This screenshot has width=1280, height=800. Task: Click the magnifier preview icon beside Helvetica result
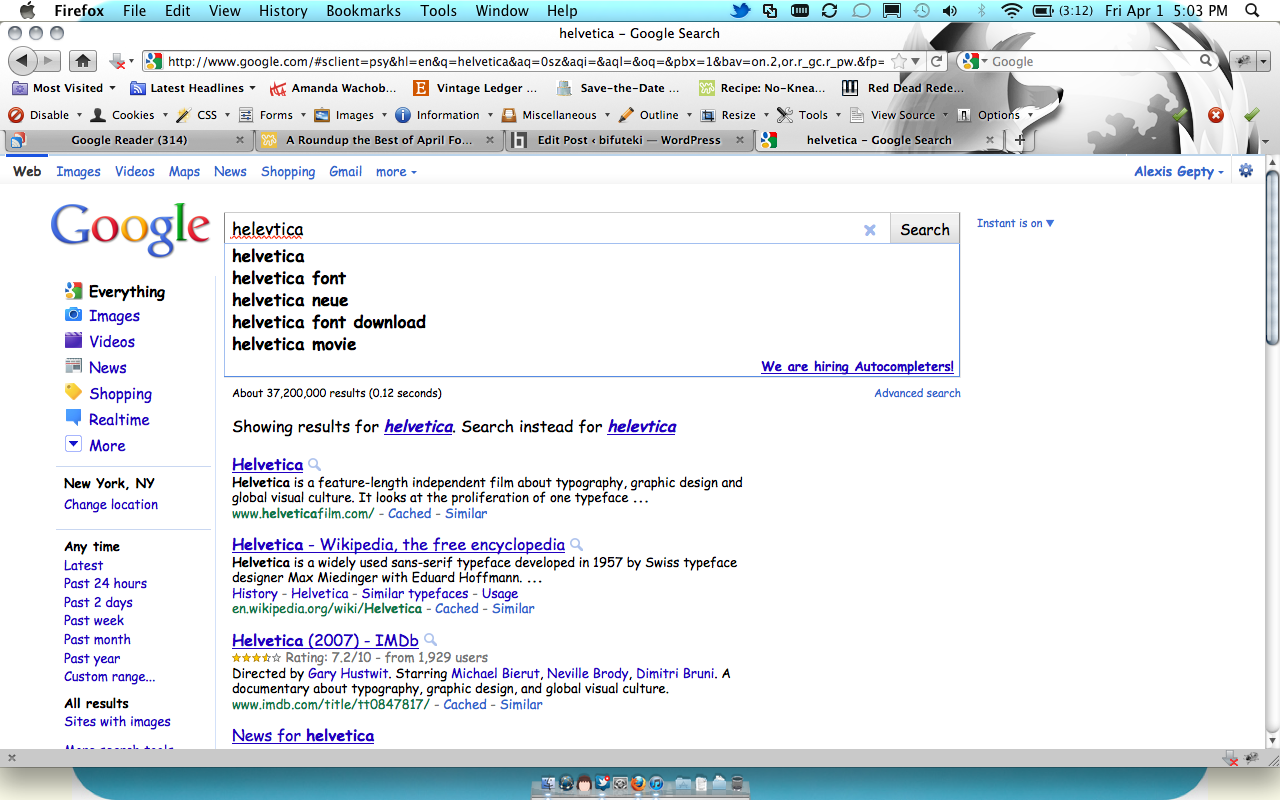[314, 465]
